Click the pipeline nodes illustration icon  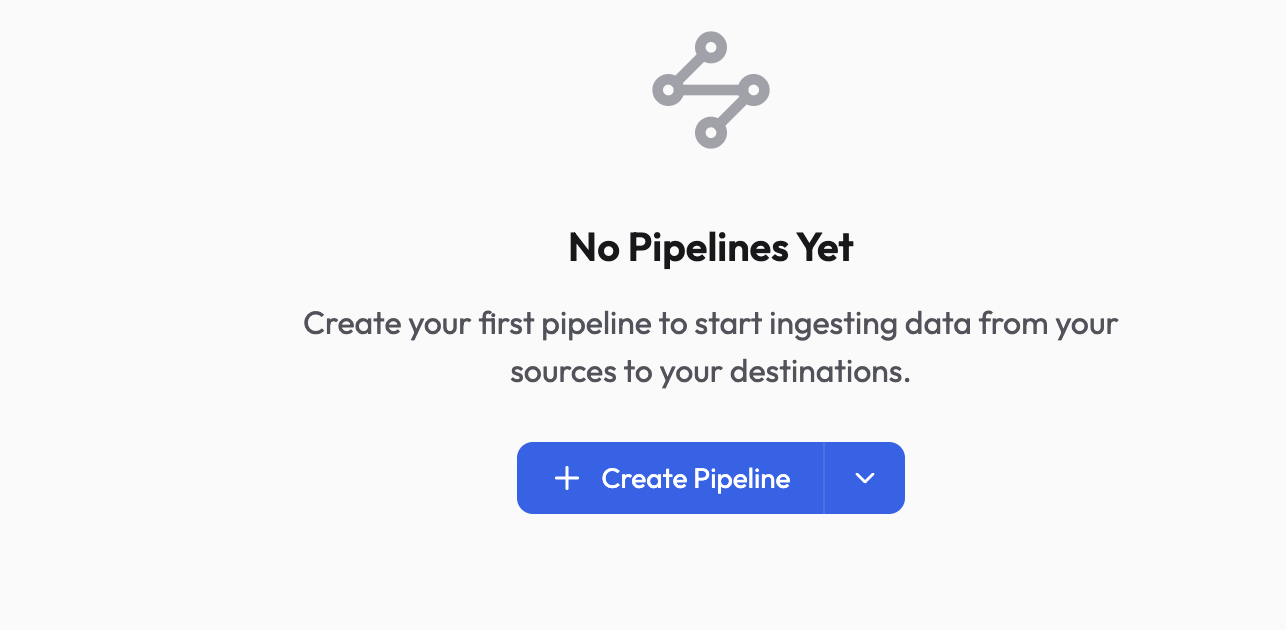tap(710, 90)
